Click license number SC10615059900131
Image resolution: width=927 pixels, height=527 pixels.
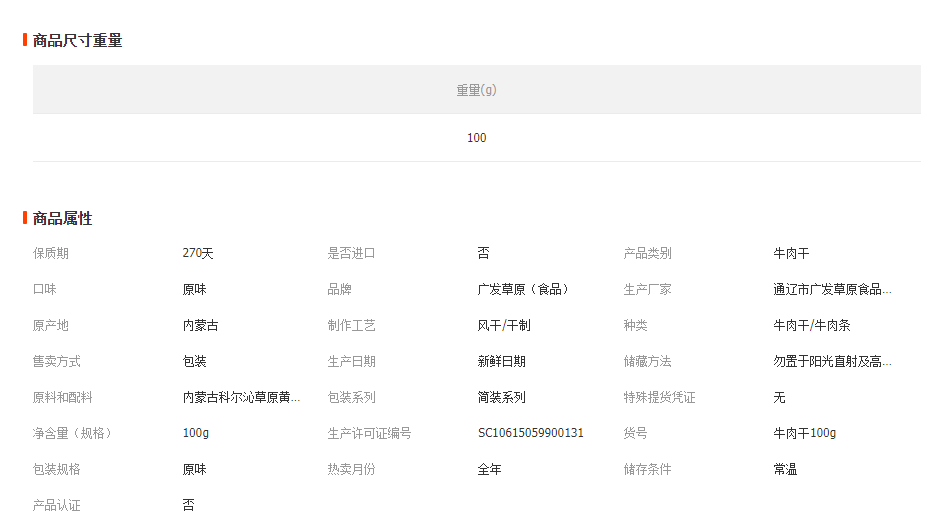(530, 434)
